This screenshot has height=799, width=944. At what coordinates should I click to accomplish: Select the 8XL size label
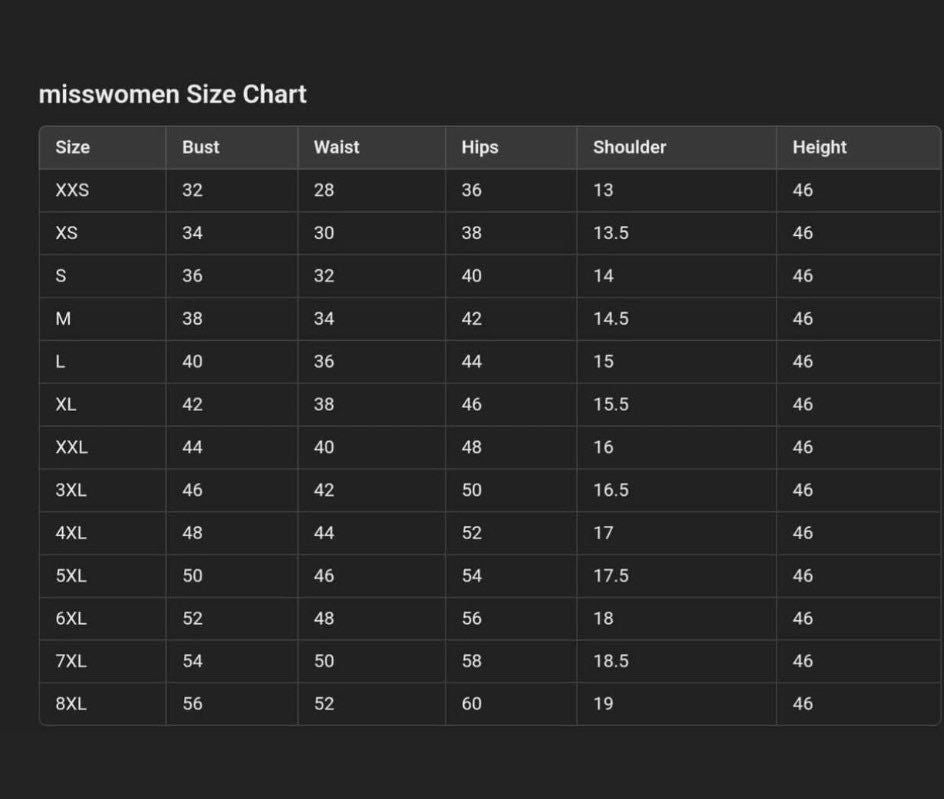tap(71, 704)
